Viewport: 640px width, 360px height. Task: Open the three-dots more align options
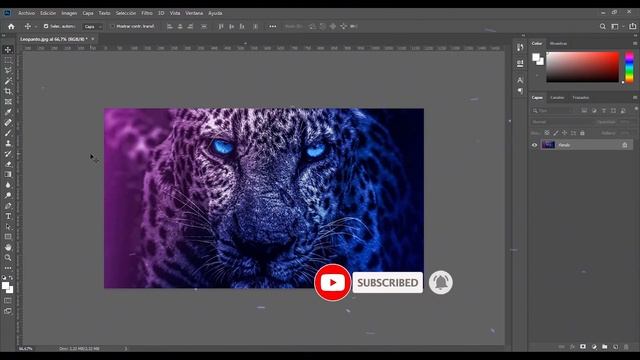tap(273, 27)
